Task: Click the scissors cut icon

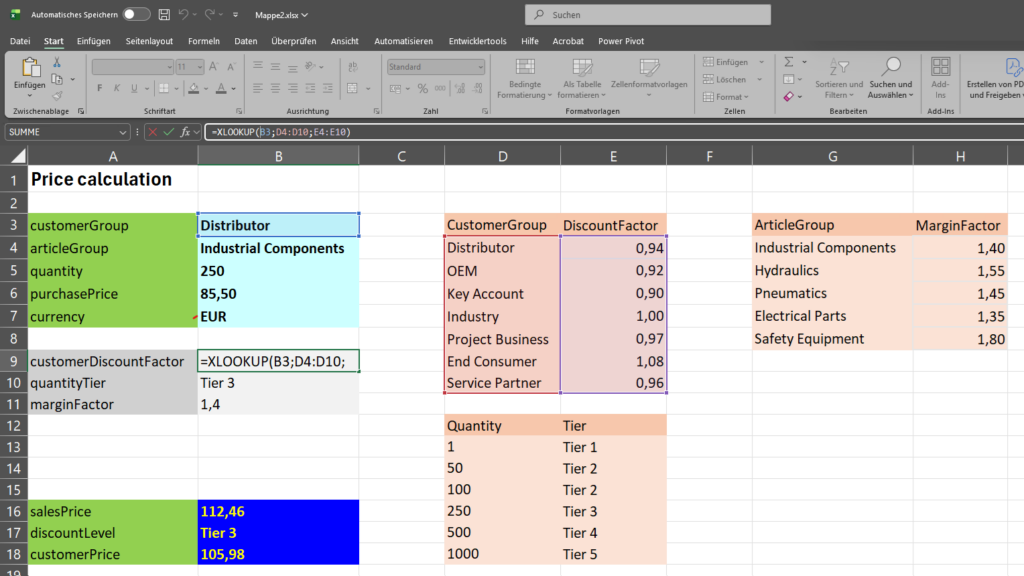Action: (x=57, y=62)
